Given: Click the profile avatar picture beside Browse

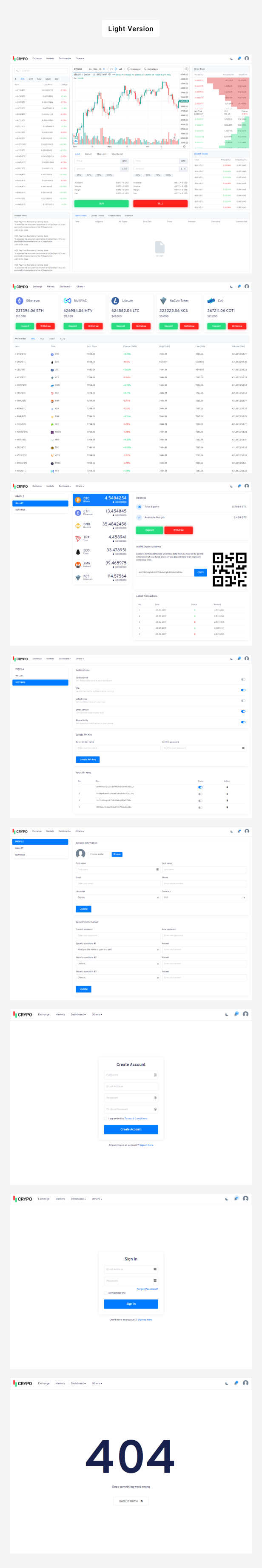Looking at the screenshot, I should click(80, 854).
